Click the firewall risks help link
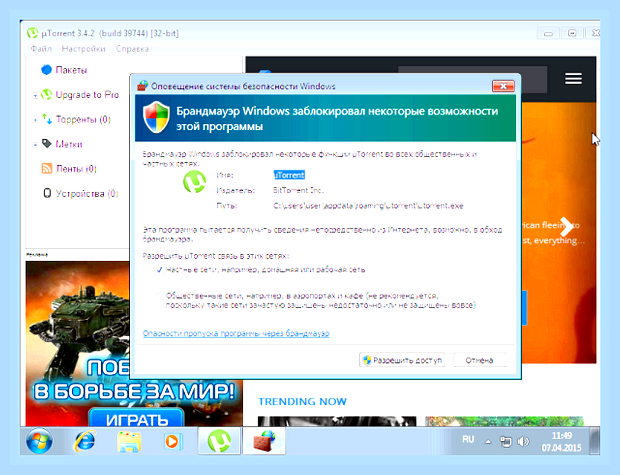This screenshot has width=620, height=475. tap(236, 333)
